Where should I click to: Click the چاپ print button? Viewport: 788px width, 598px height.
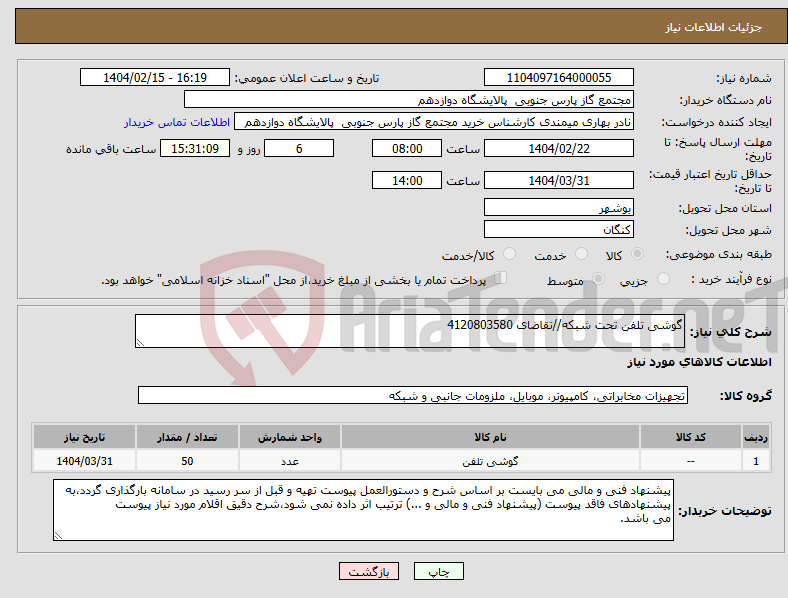pyautogui.click(x=439, y=571)
